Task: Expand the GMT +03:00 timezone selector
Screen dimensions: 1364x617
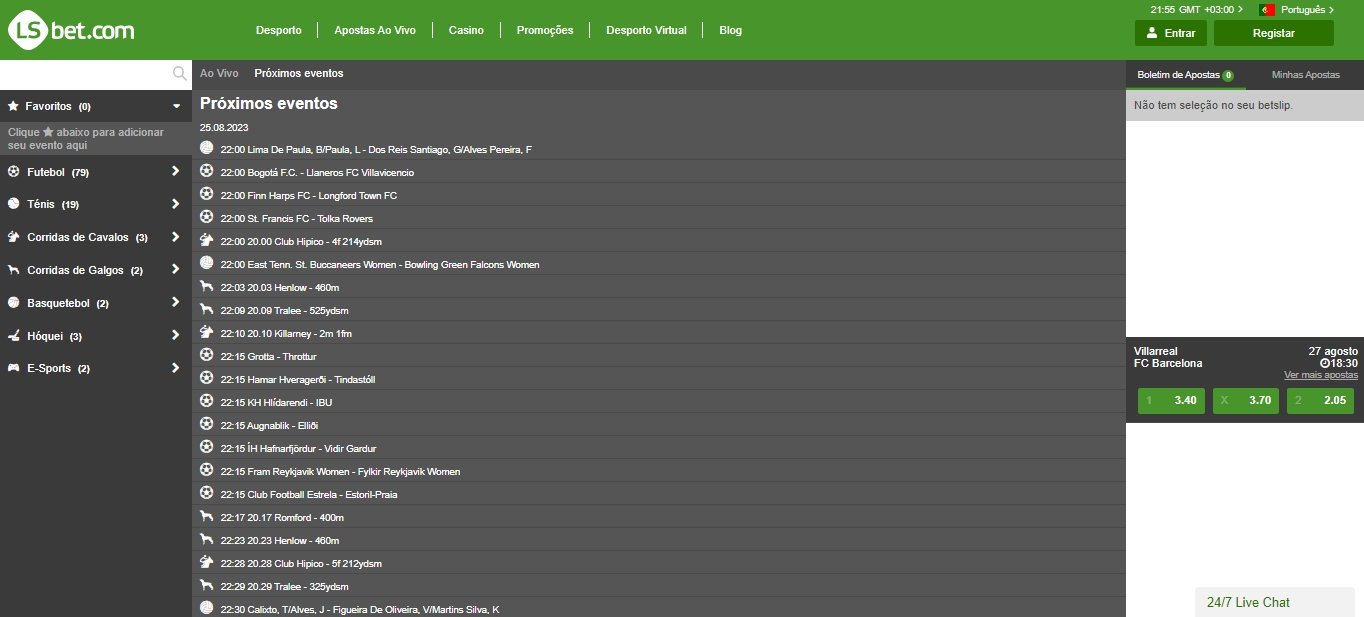Action: point(1195,10)
